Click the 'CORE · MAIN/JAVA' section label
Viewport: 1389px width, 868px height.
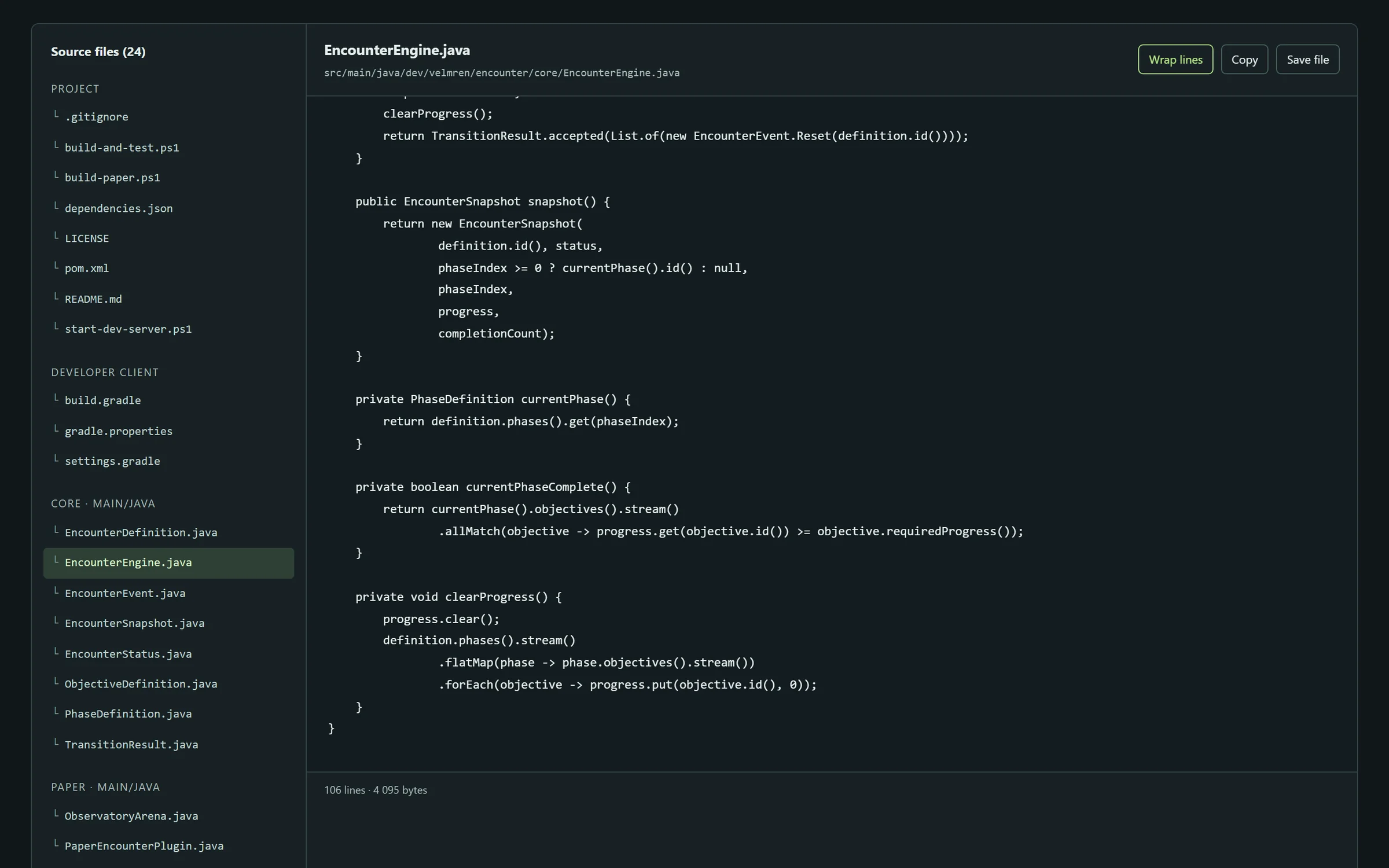tap(103, 503)
